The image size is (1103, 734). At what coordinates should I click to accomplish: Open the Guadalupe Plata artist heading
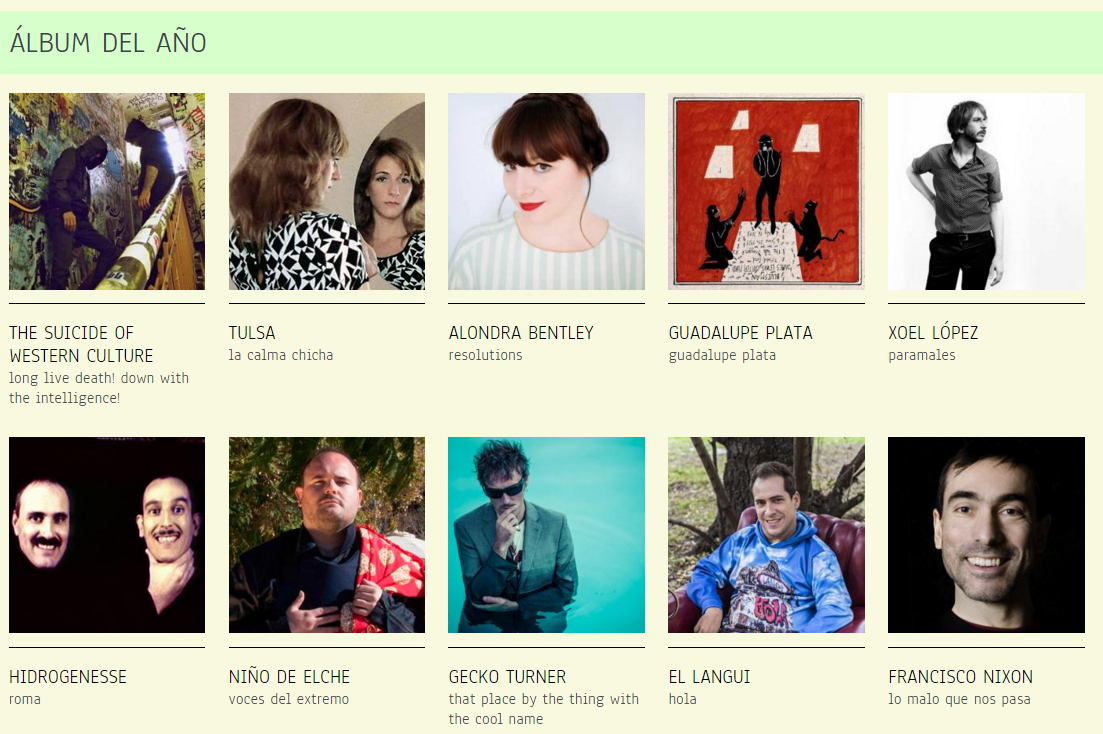click(741, 333)
